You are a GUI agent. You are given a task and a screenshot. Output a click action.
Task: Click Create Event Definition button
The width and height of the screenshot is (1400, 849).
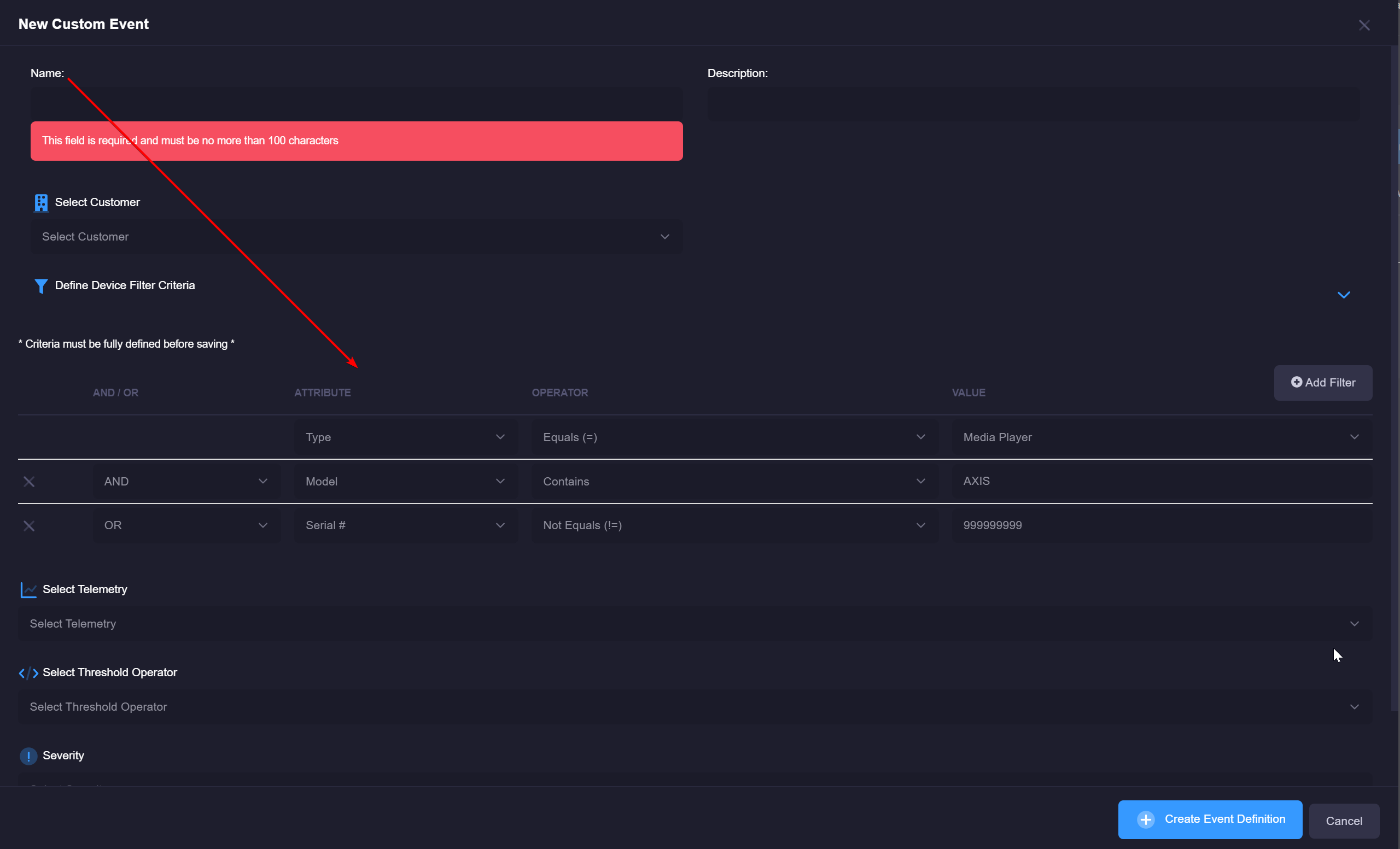(1210, 819)
